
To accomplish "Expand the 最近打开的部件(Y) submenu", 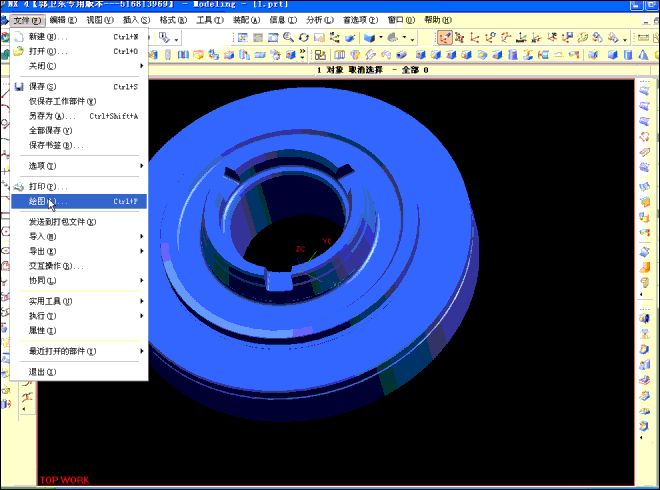I will (142, 351).
